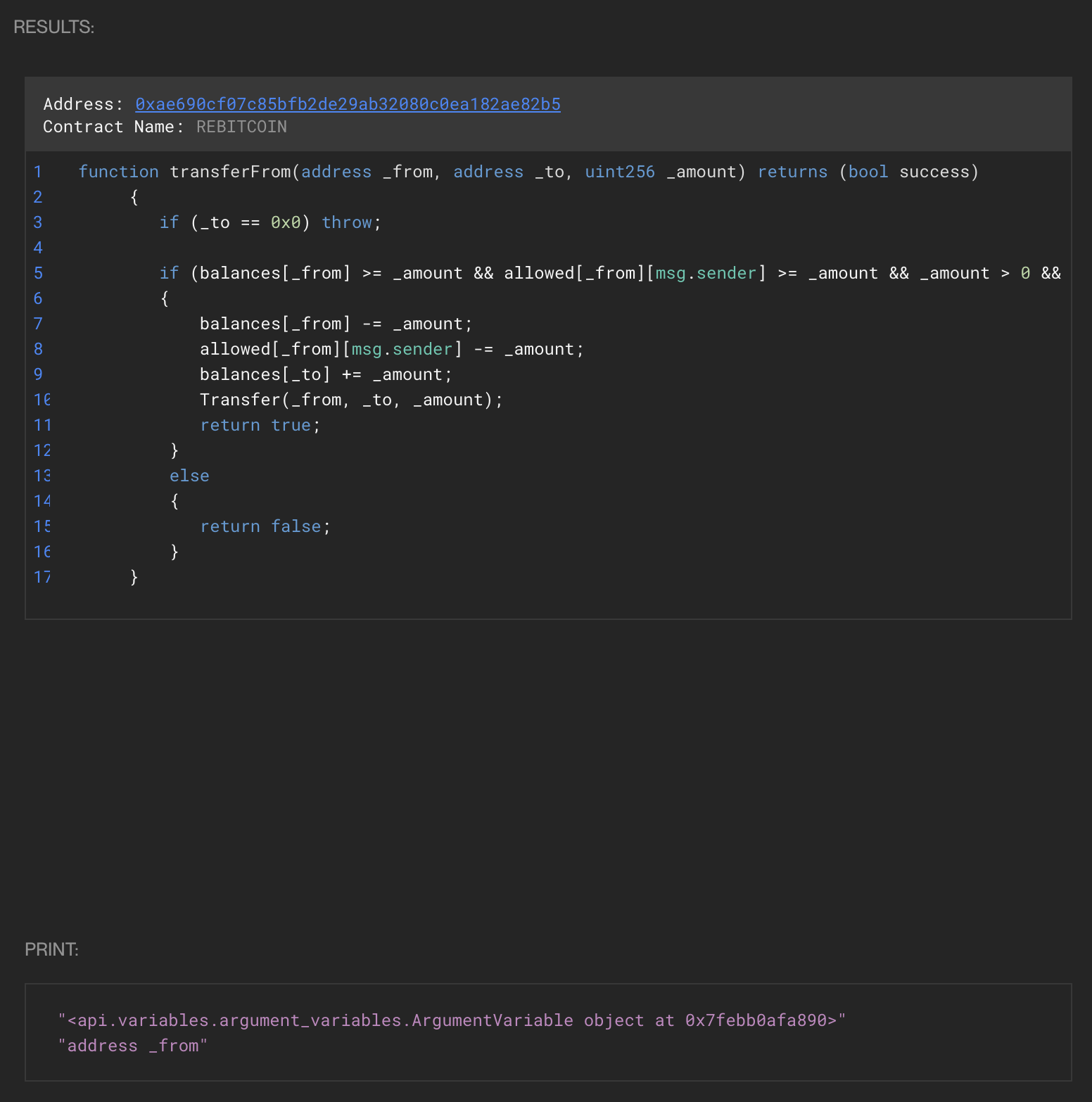The height and width of the screenshot is (1102, 1092).
Task: Click the "address _from" print output line
Action: click(133, 1046)
